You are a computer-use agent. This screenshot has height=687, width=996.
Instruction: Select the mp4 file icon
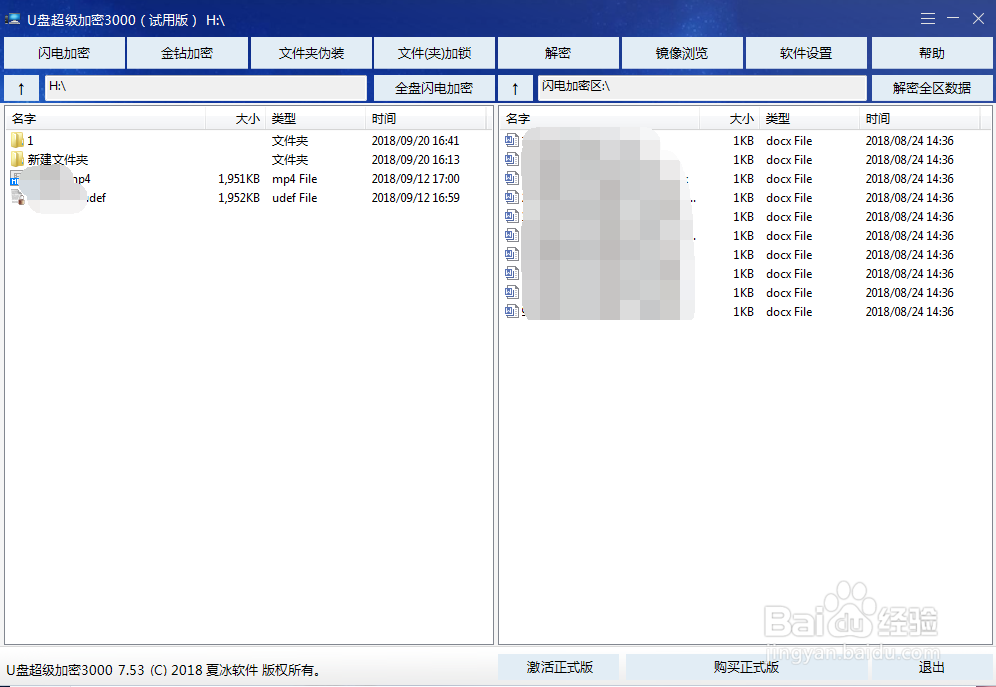click(16, 178)
